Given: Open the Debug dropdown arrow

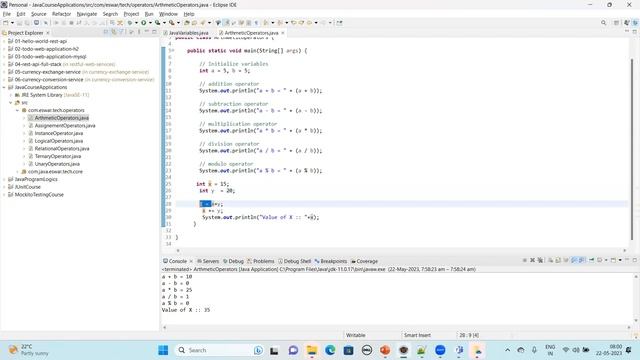Looking at the screenshot, I should [x=136, y=23].
